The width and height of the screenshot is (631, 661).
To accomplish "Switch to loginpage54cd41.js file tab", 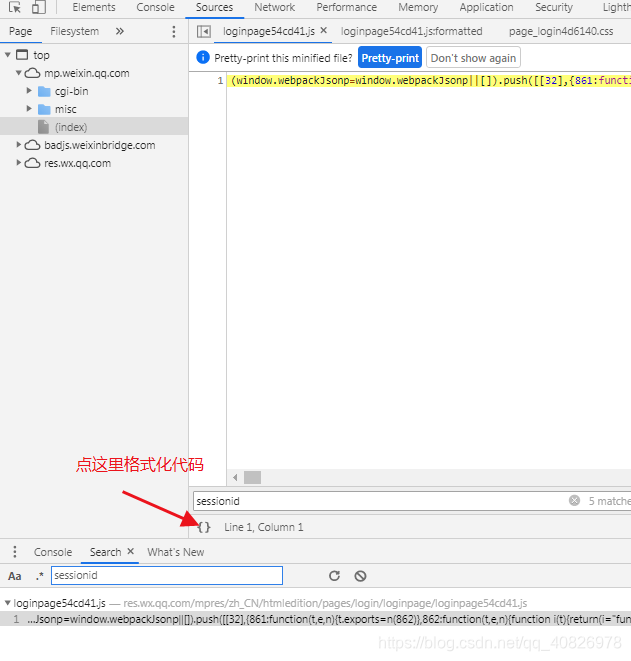I will point(269,31).
